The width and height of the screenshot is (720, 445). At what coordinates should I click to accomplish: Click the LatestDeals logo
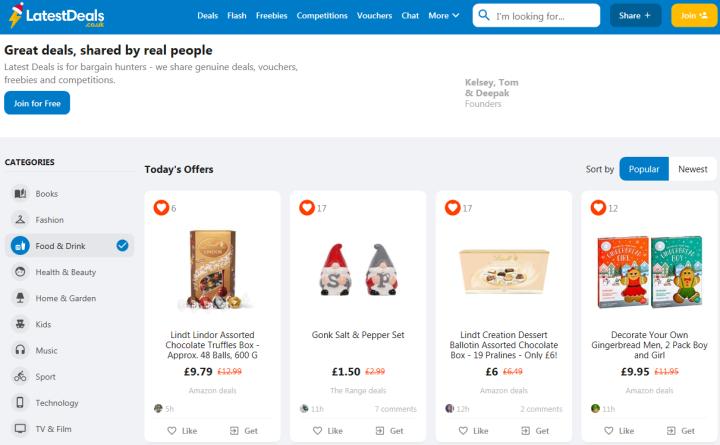click(55, 16)
